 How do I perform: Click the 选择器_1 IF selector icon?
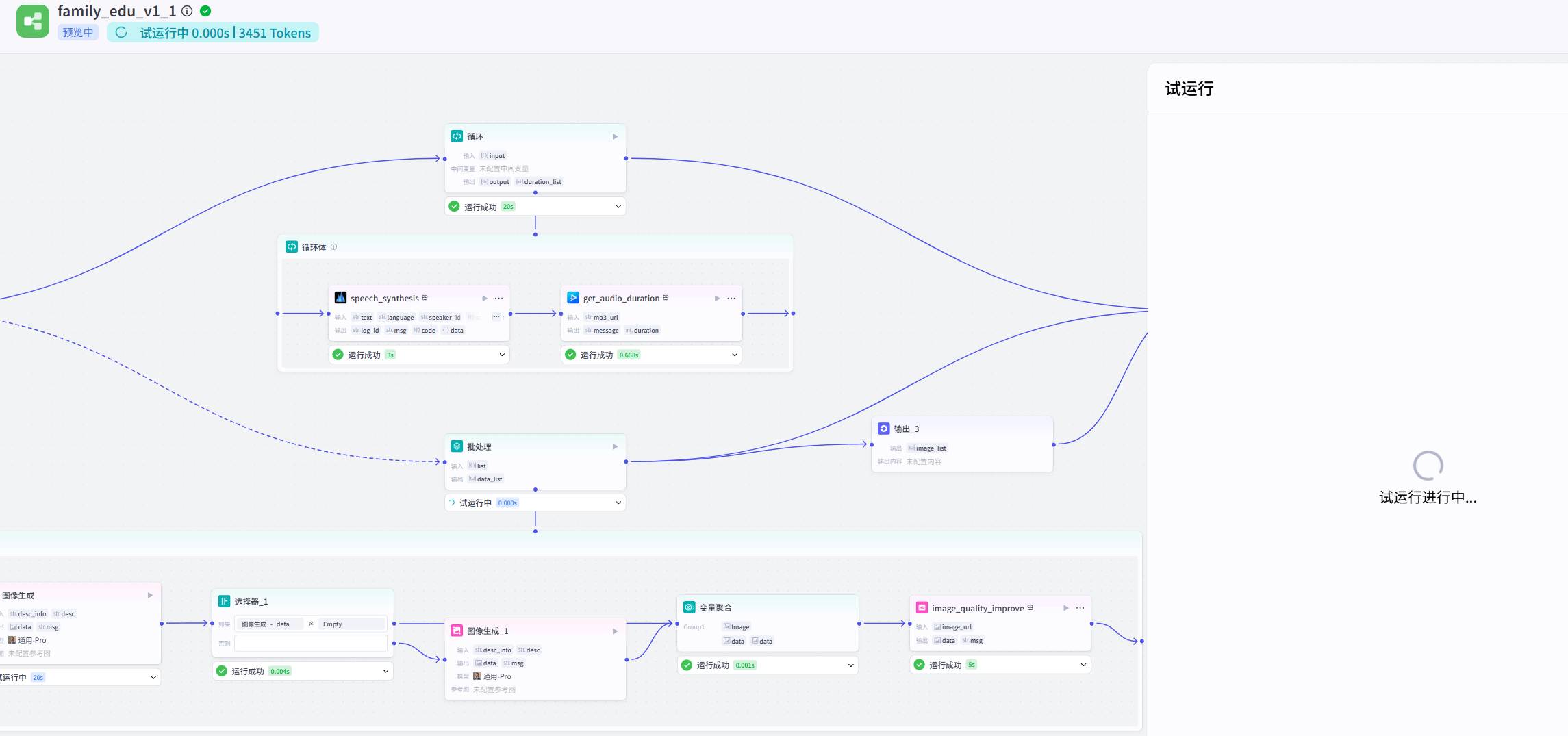(224, 601)
